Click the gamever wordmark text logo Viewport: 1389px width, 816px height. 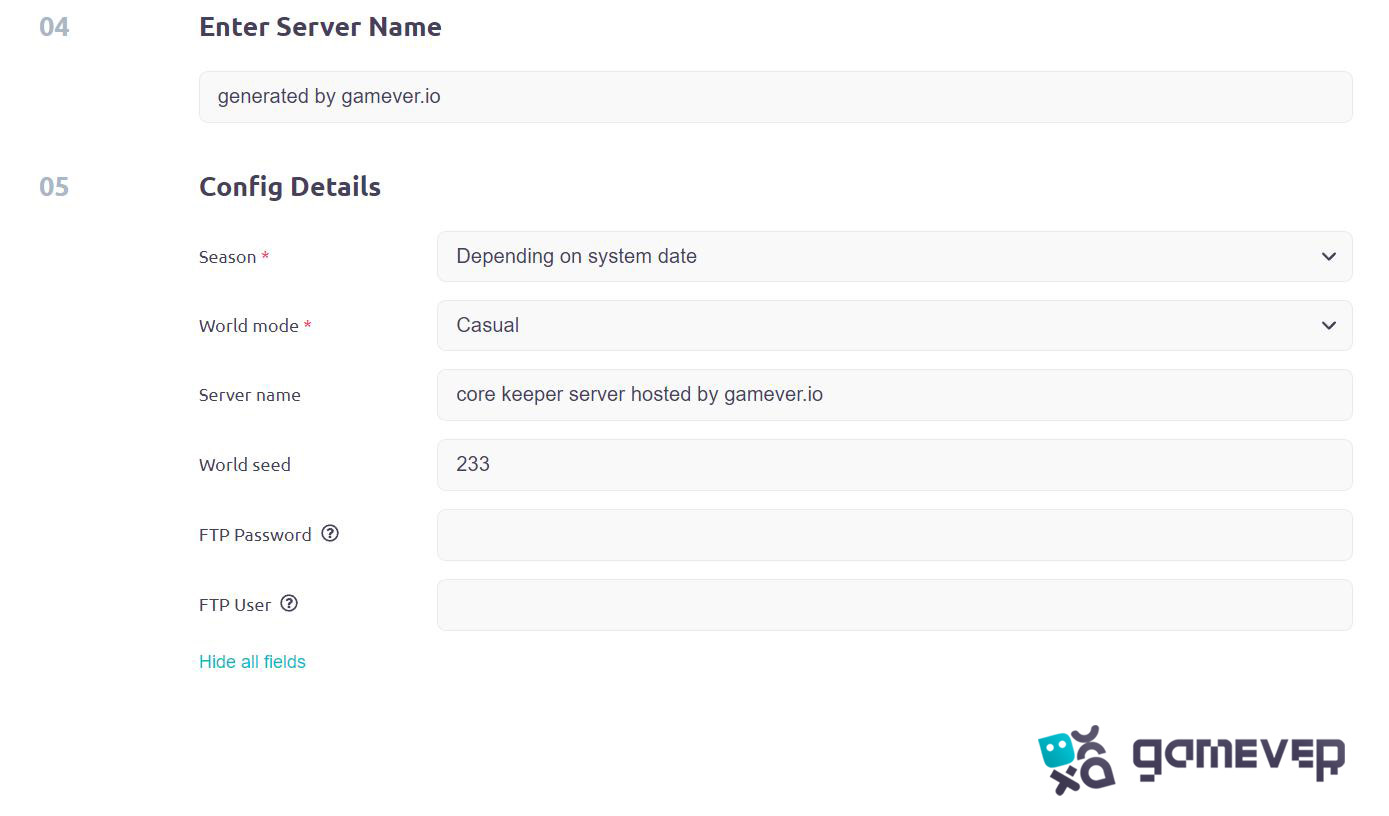point(1238,759)
